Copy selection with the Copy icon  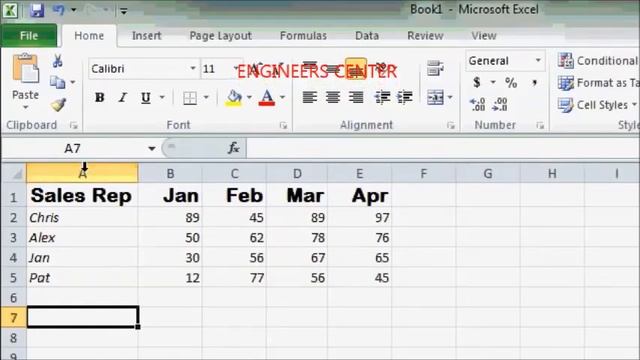tap(58, 82)
